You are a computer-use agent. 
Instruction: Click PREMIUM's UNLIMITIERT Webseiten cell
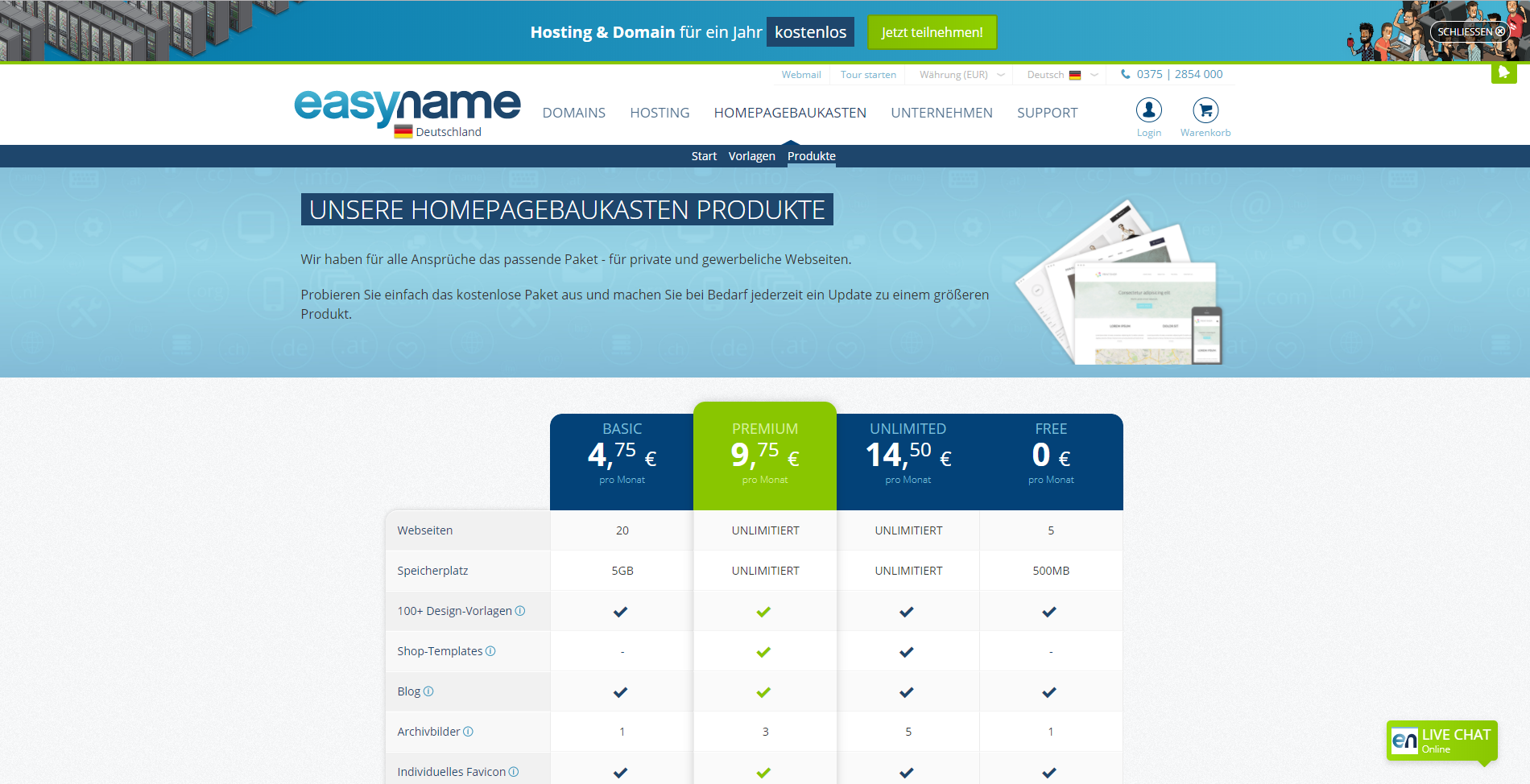tap(765, 530)
